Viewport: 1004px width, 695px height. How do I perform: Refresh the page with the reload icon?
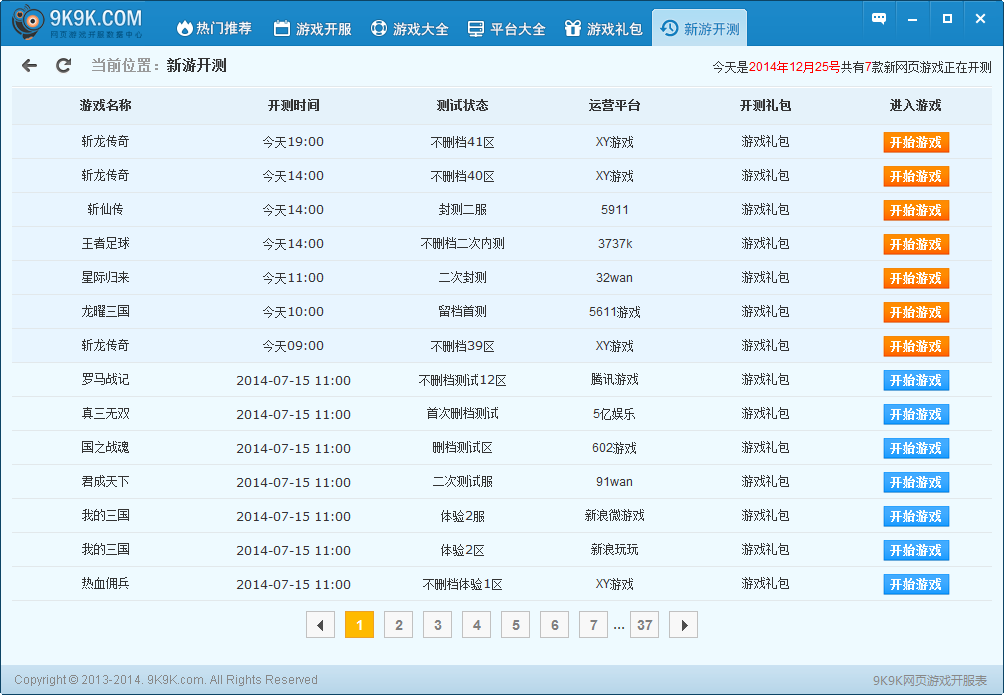pos(63,65)
